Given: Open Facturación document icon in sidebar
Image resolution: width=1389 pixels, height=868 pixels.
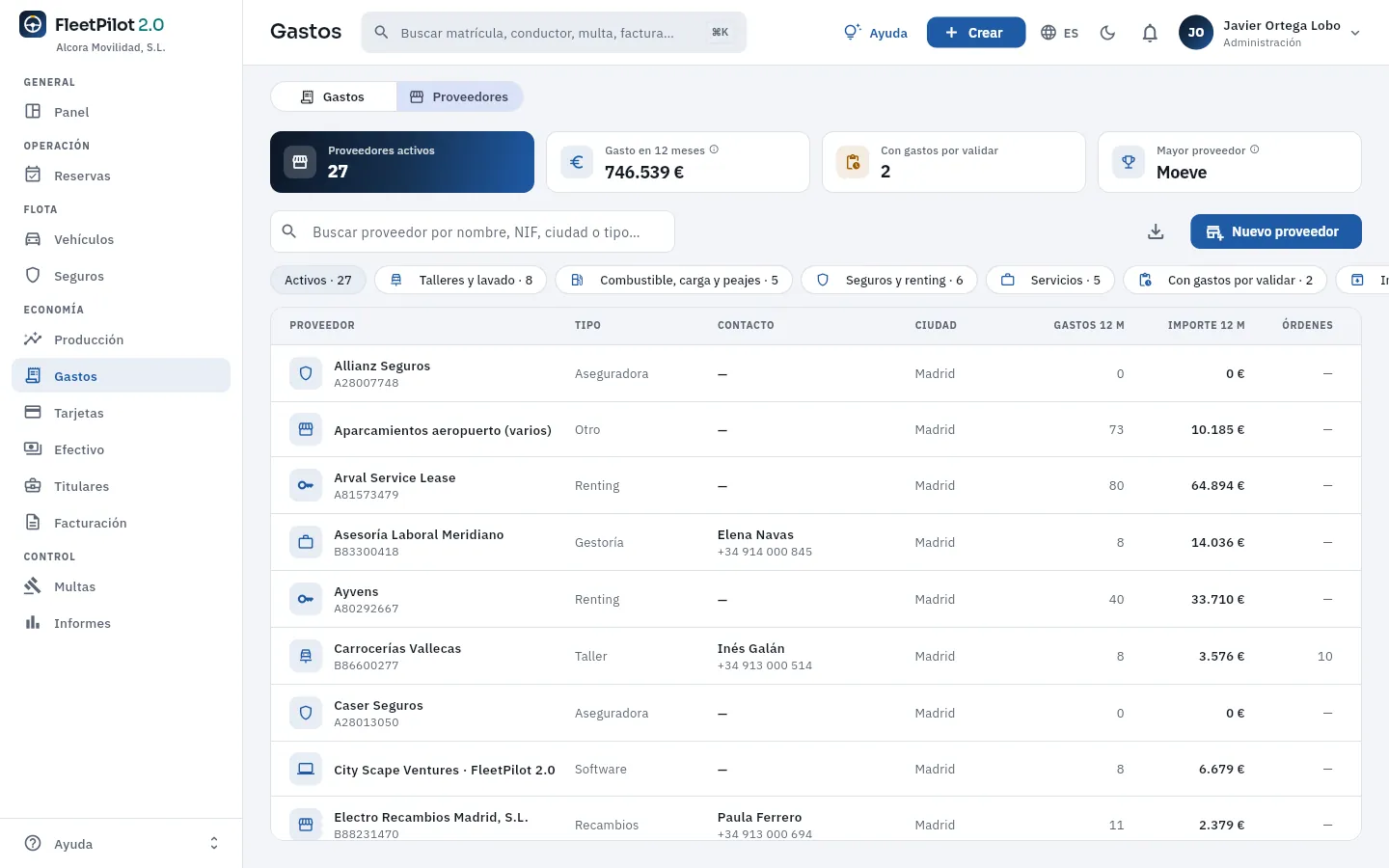Looking at the screenshot, I should [33, 523].
